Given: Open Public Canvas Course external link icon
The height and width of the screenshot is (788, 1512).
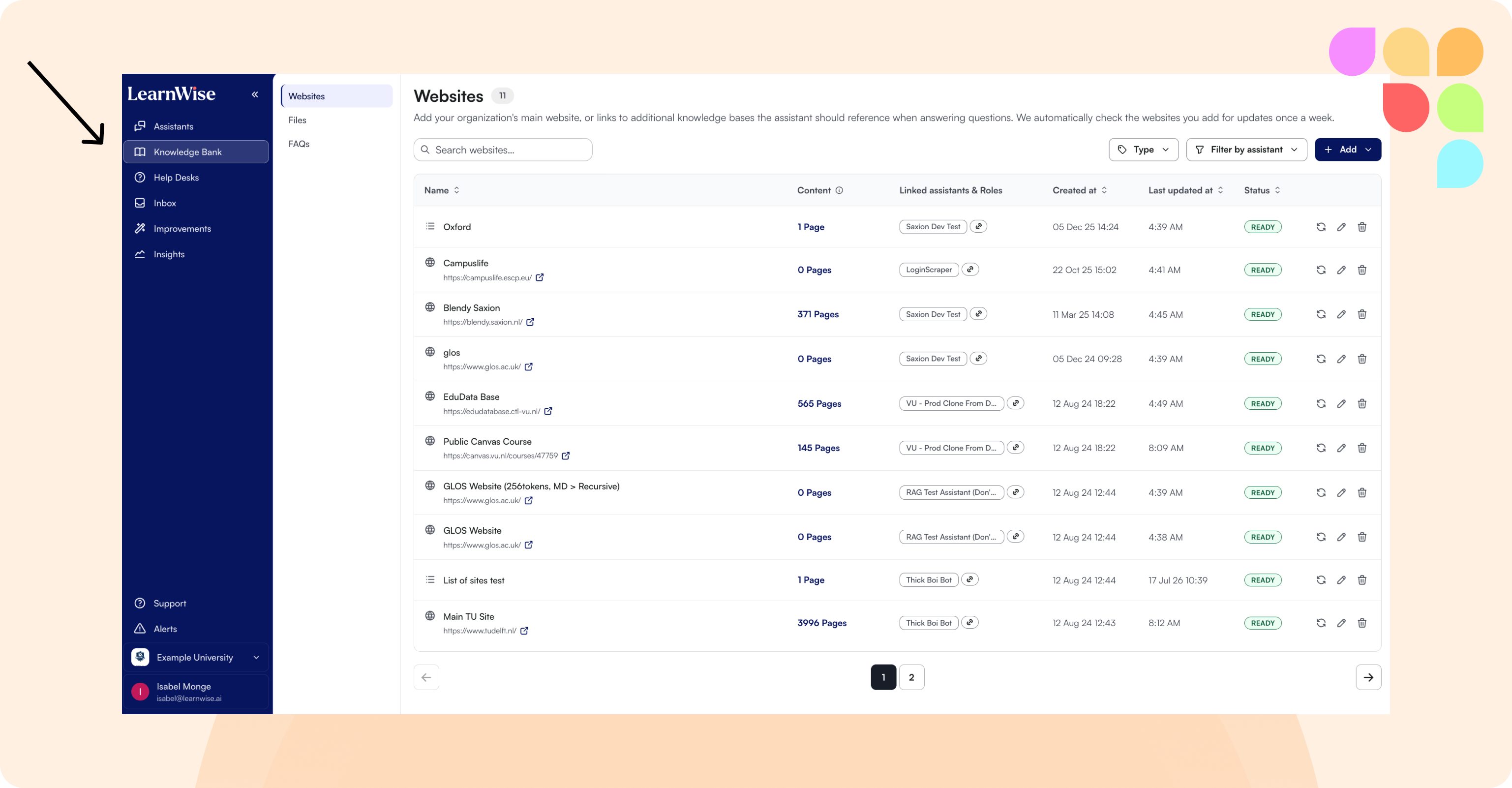Looking at the screenshot, I should (x=565, y=455).
